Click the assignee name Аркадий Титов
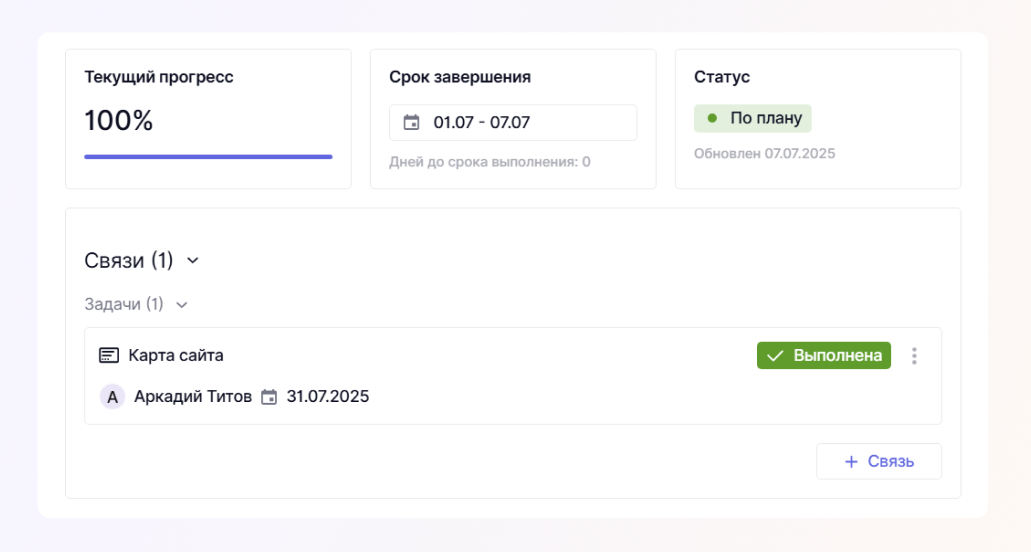The height and width of the screenshot is (552, 1031). pos(192,397)
